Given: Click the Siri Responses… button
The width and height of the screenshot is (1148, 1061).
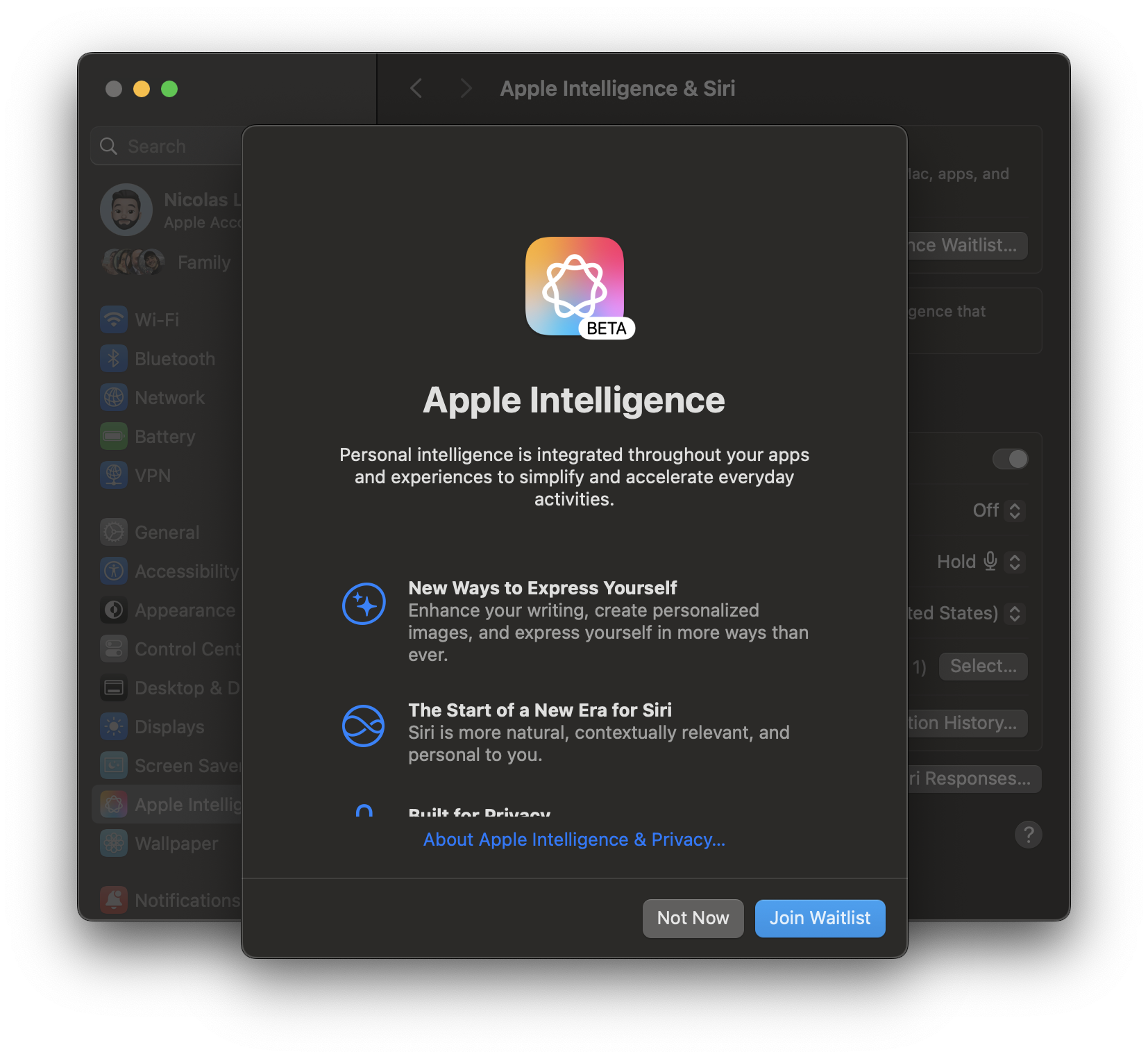Looking at the screenshot, I should click(974, 778).
